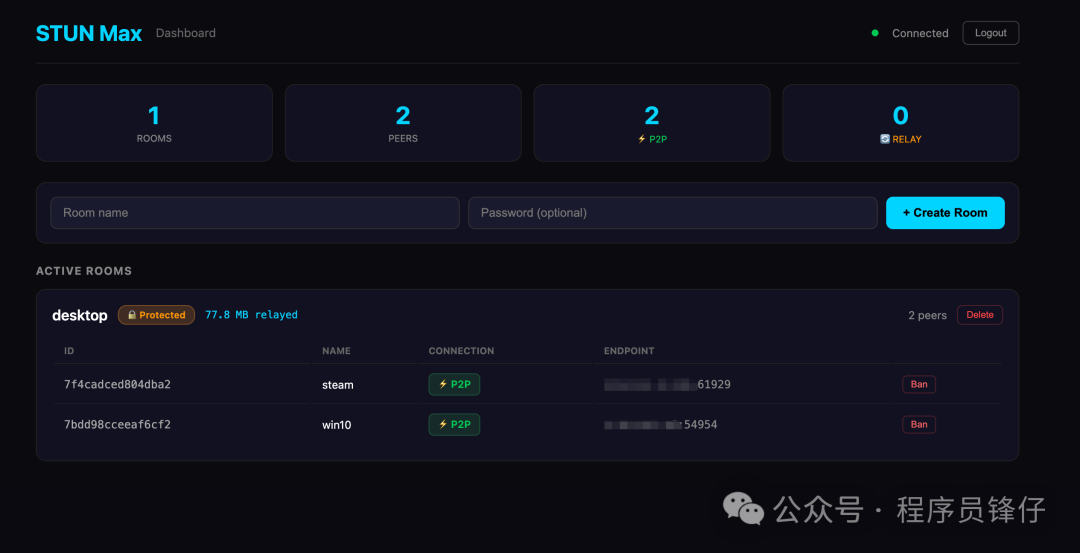1080x553 pixels.
Task: Click the P2P lightning bolt stat icon
Action: tap(641, 139)
